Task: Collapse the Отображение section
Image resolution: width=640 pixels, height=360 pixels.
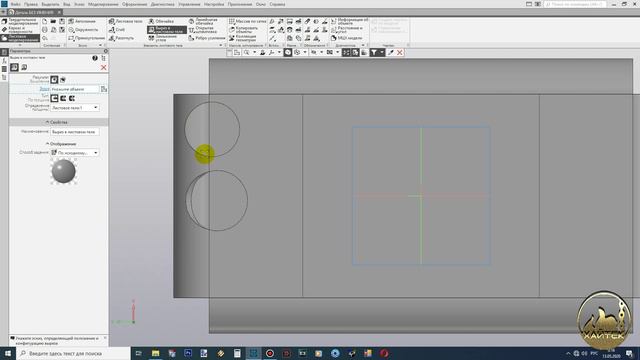Action: [x=60, y=144]
